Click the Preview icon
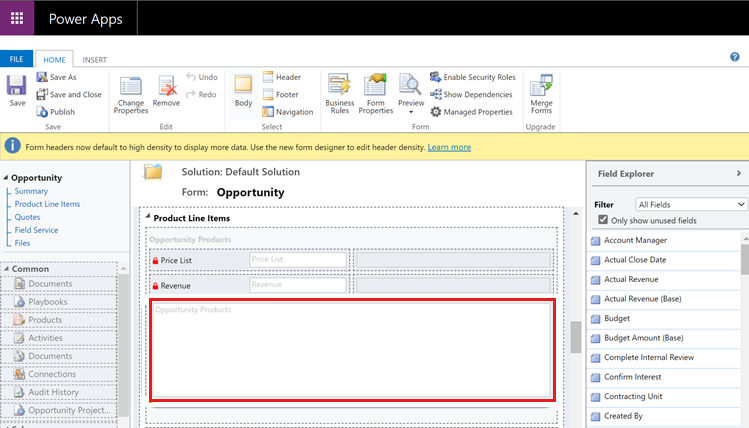Viewport: 749px width, 428px height. 410,86
